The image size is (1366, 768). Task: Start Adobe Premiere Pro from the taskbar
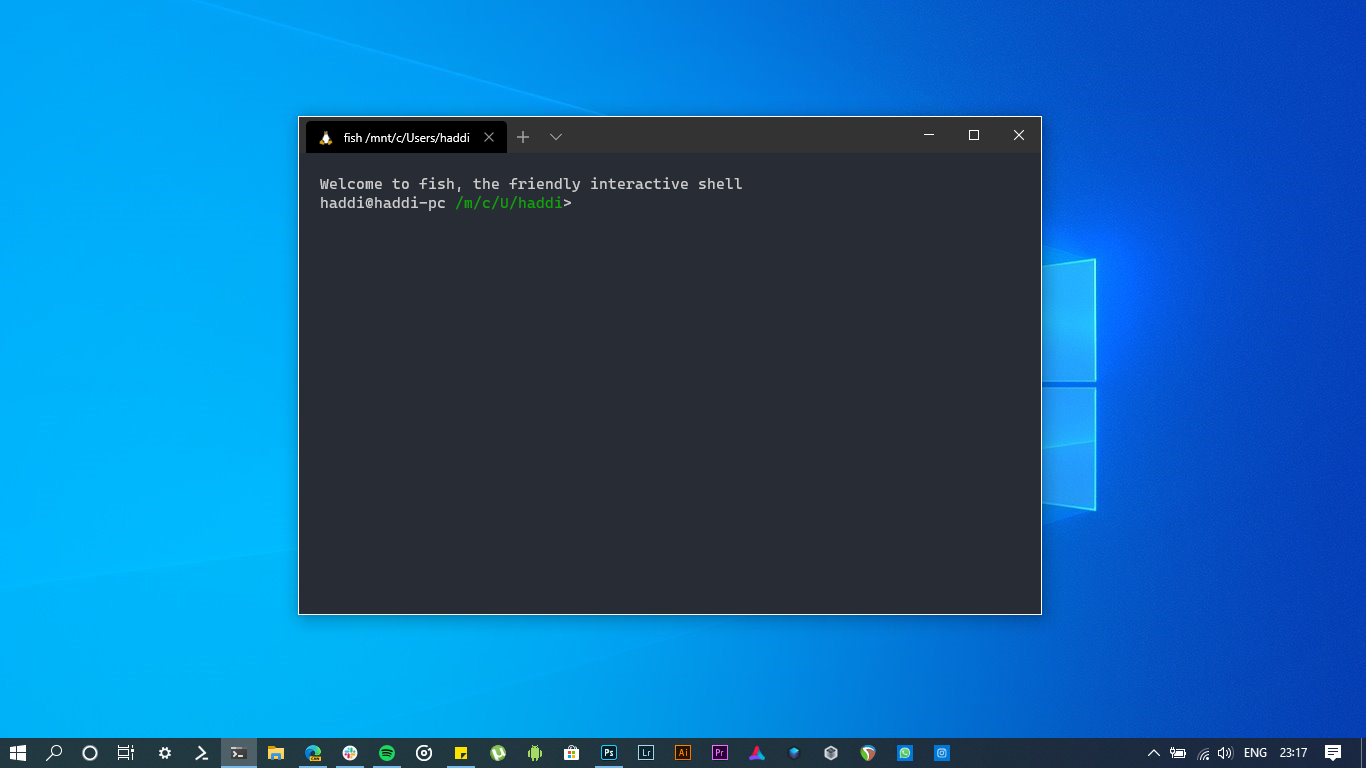[x=719, y=752]
